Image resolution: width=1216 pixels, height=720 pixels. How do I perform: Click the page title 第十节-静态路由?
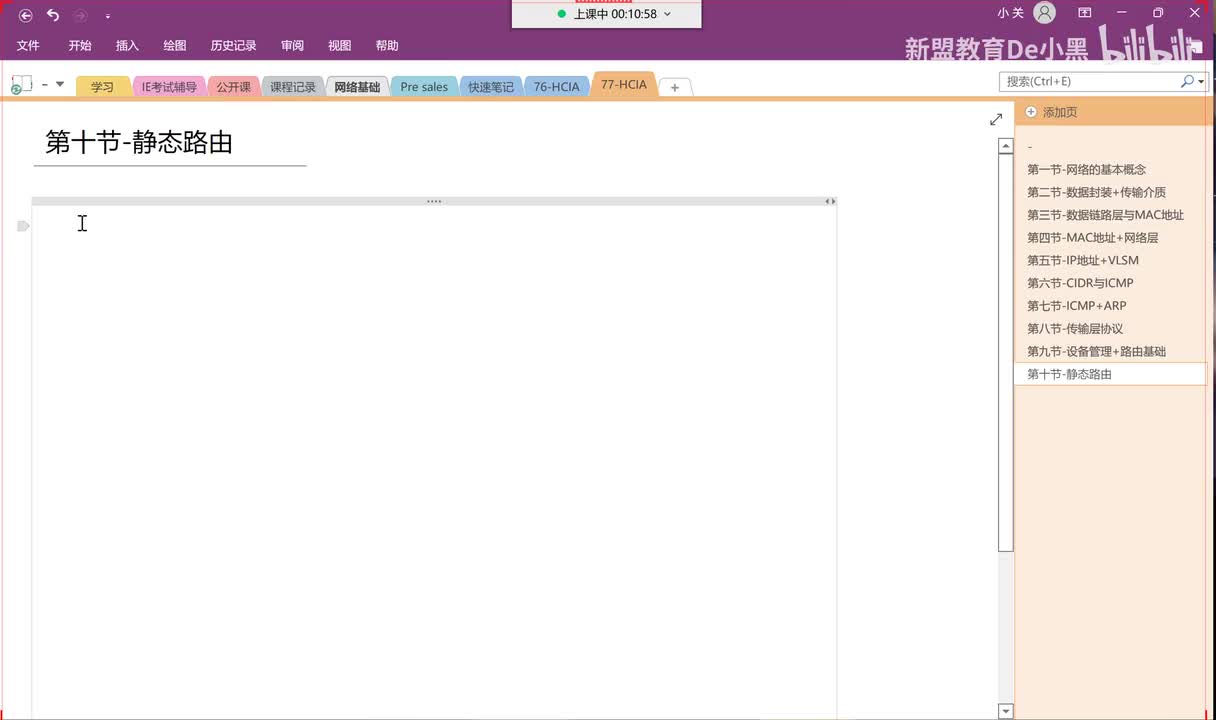[139, 142]
